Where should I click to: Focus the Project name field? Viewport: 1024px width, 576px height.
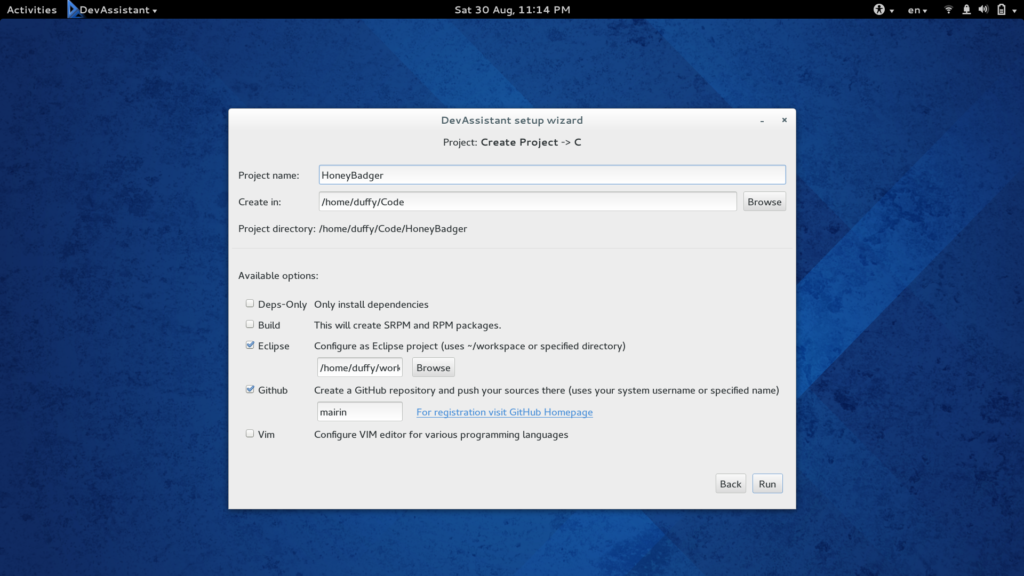coord(552,175)
